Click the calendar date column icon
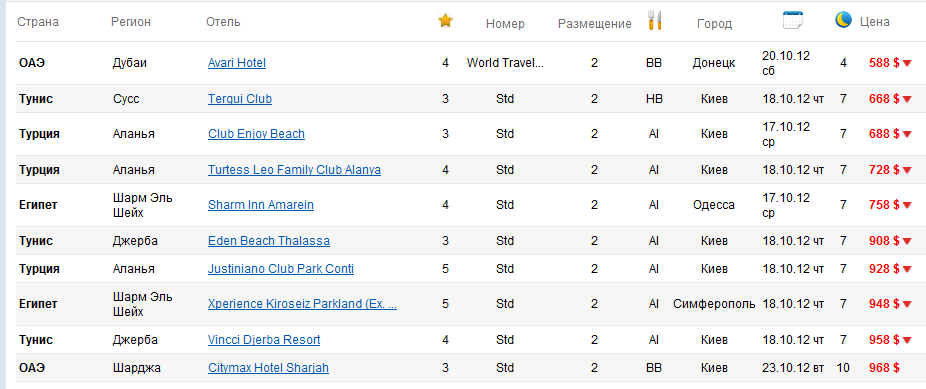This screenshot has height=389, width=926. pos(793,20)
